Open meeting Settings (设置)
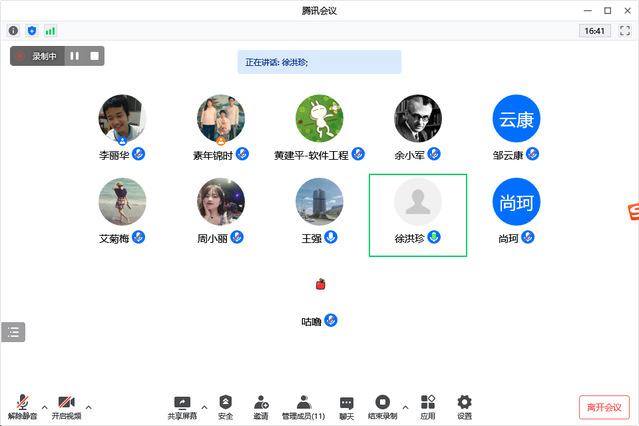Viewport: 639px width, 426px height. (x=464, y=406)
